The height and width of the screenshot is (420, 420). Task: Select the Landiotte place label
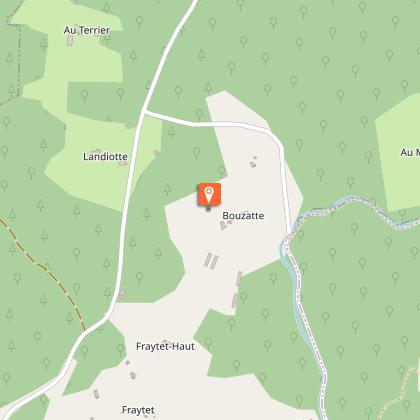105,157
